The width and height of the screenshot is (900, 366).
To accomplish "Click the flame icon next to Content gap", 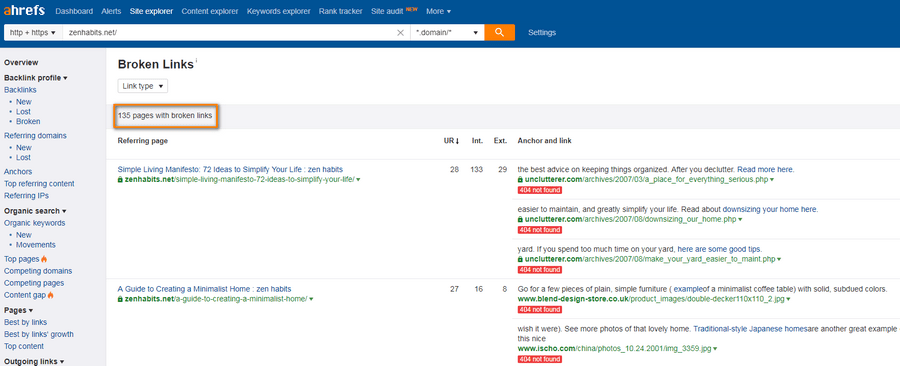I will point(51,295).
